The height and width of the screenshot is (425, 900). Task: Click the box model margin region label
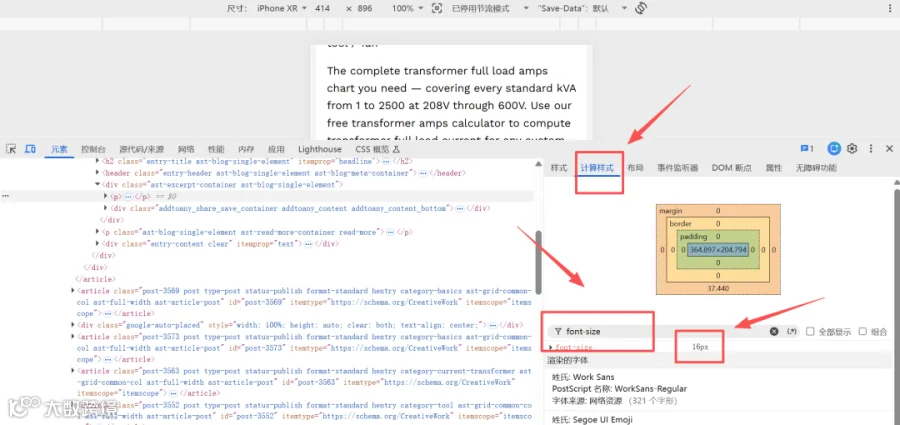click(x=670, y=211)
